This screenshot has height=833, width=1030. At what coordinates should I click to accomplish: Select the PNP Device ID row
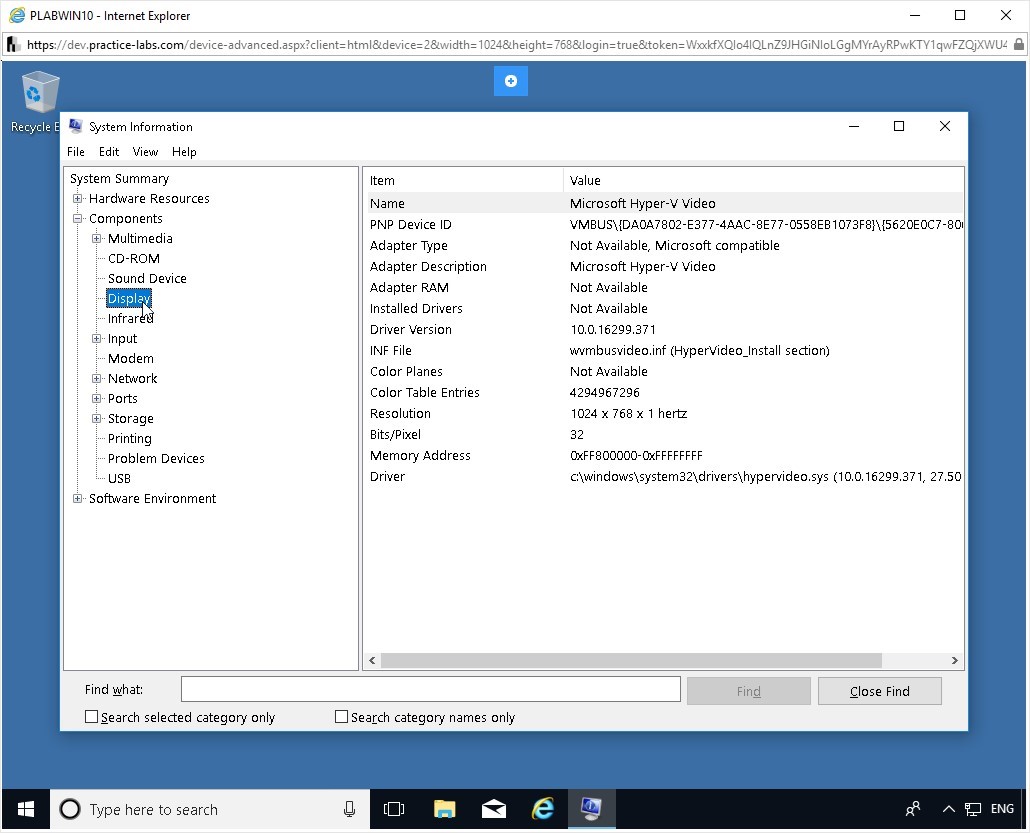[x=663, y=224]
